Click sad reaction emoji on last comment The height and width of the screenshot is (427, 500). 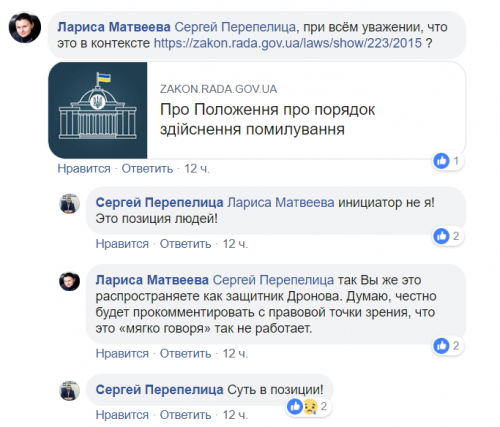tap(310, 406)
